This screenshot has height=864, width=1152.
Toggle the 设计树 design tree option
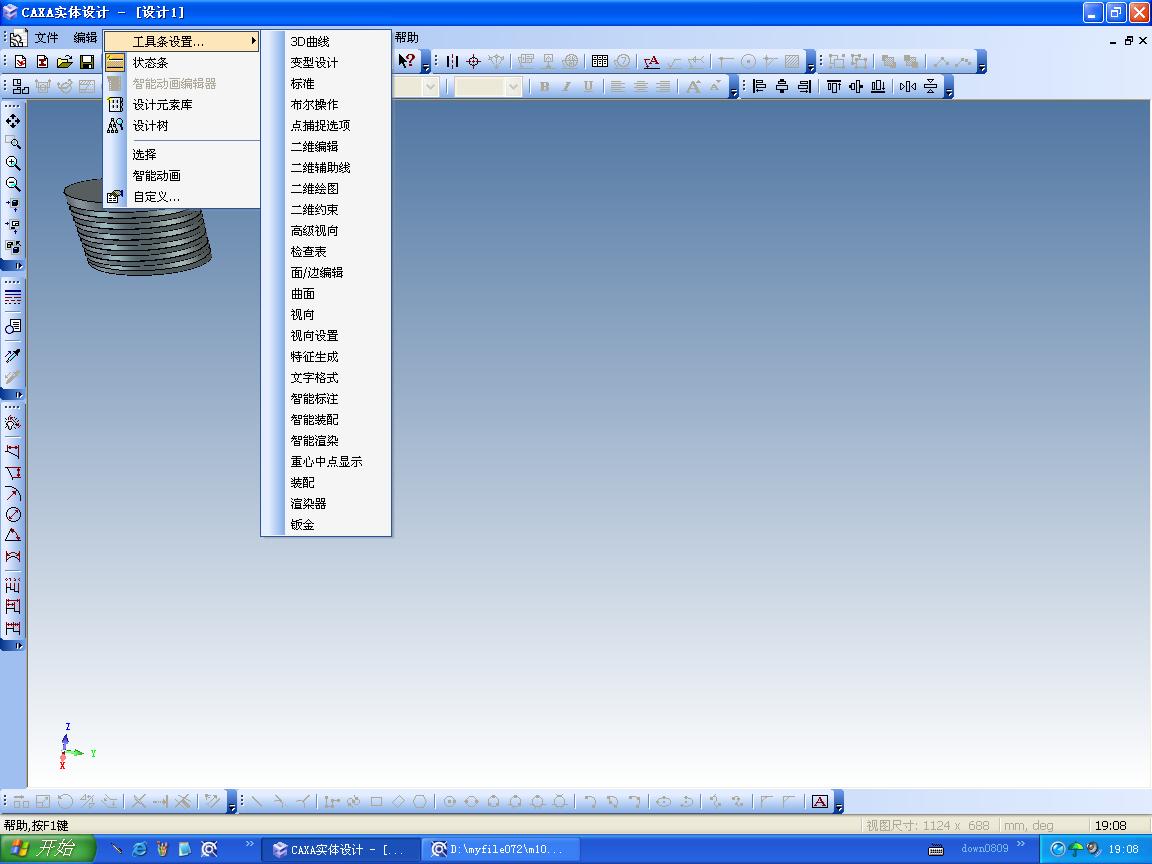tap(182, 126)
